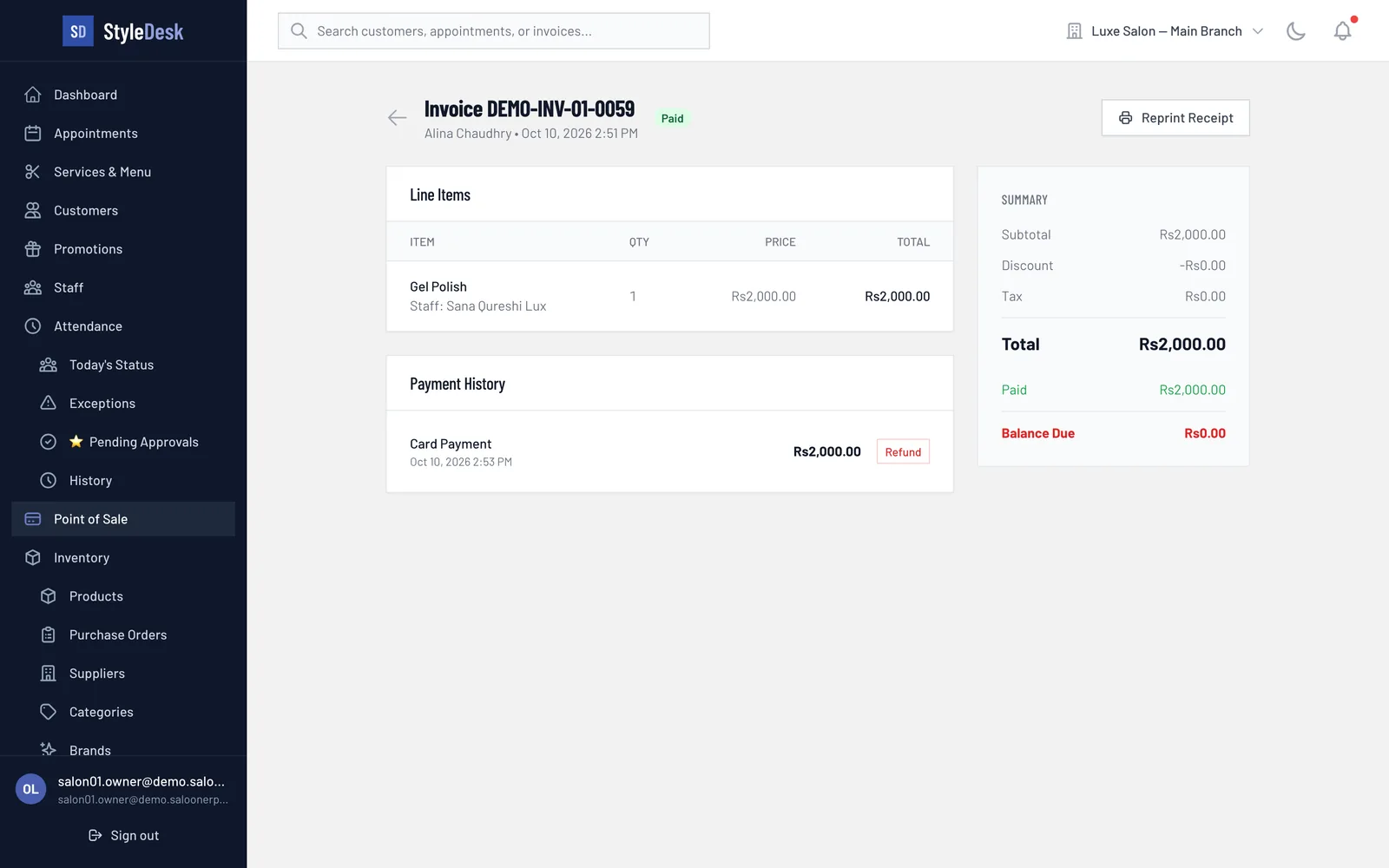Screen dimensions: 1389x868
Task: Open the notifications bell
Action: 1343,31
